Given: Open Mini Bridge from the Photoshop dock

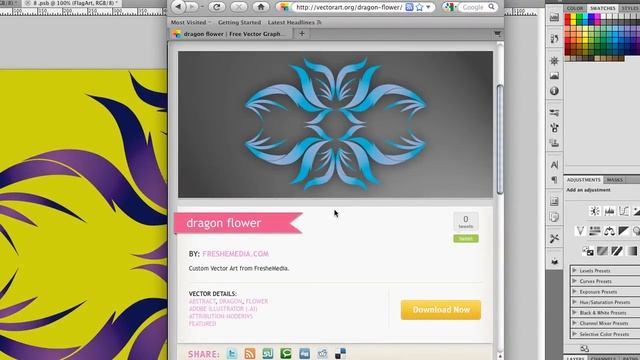Looking at the screenshot, I should [x=554, y=17].
